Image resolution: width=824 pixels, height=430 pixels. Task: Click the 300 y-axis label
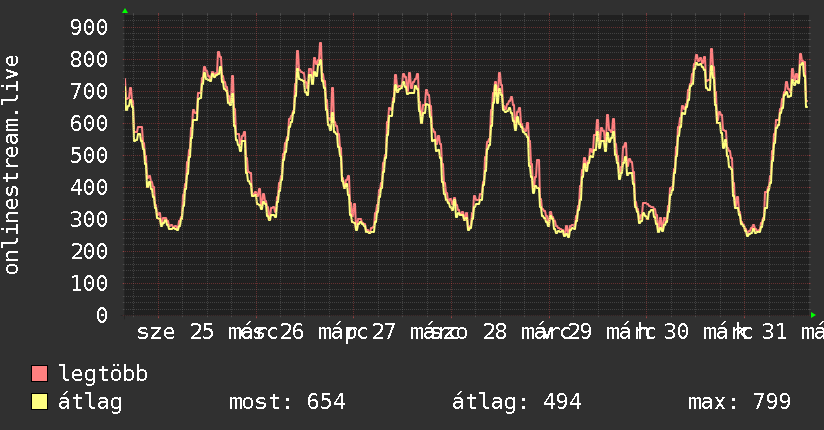point(89,219)
